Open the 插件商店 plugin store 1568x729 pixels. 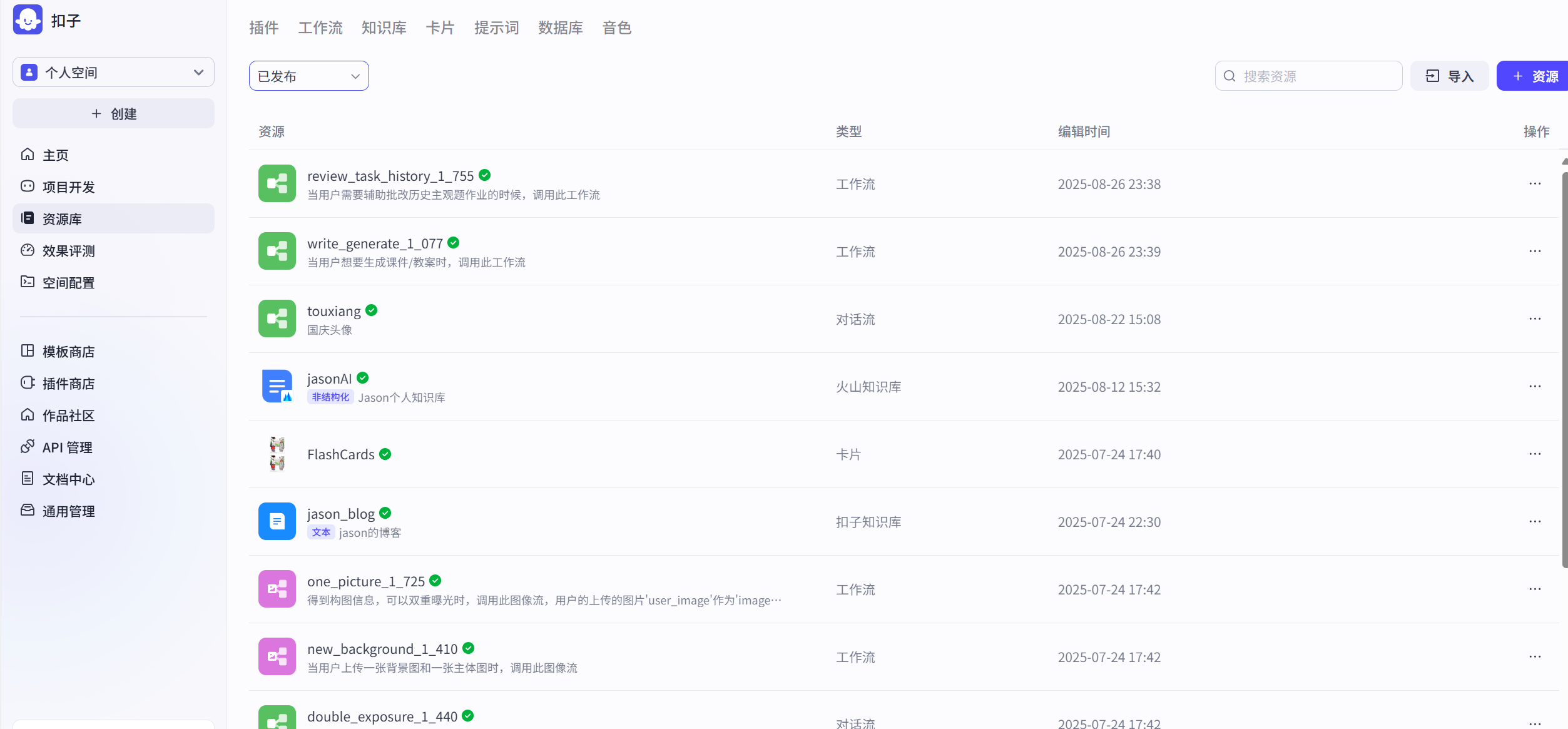tap(68, 384)
